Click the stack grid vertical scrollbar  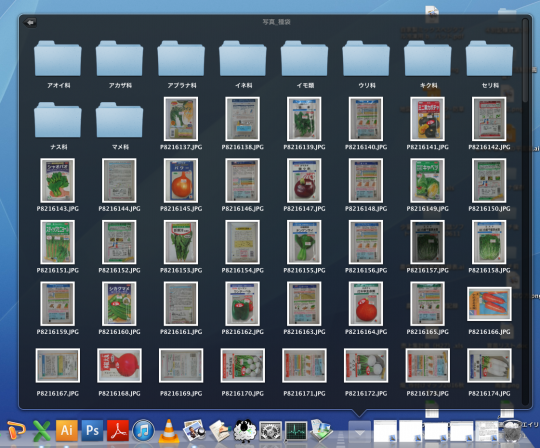pos(525,60)
